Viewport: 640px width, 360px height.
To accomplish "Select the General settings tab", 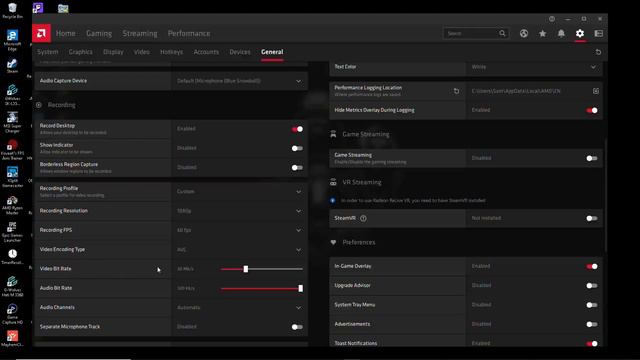I will [272, 52].
